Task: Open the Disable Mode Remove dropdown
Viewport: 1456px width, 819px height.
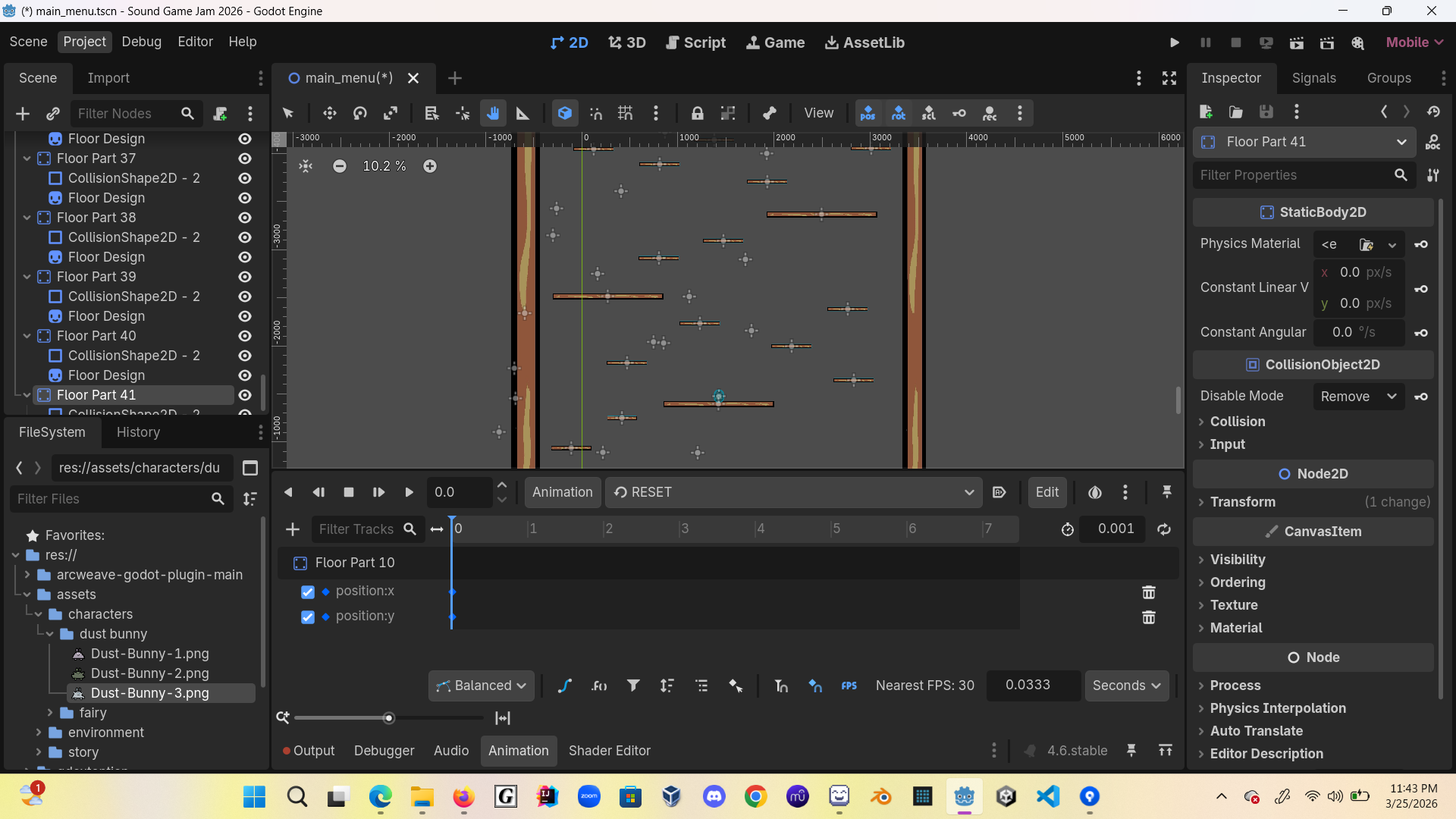Action: click(x=1358, y=397)
